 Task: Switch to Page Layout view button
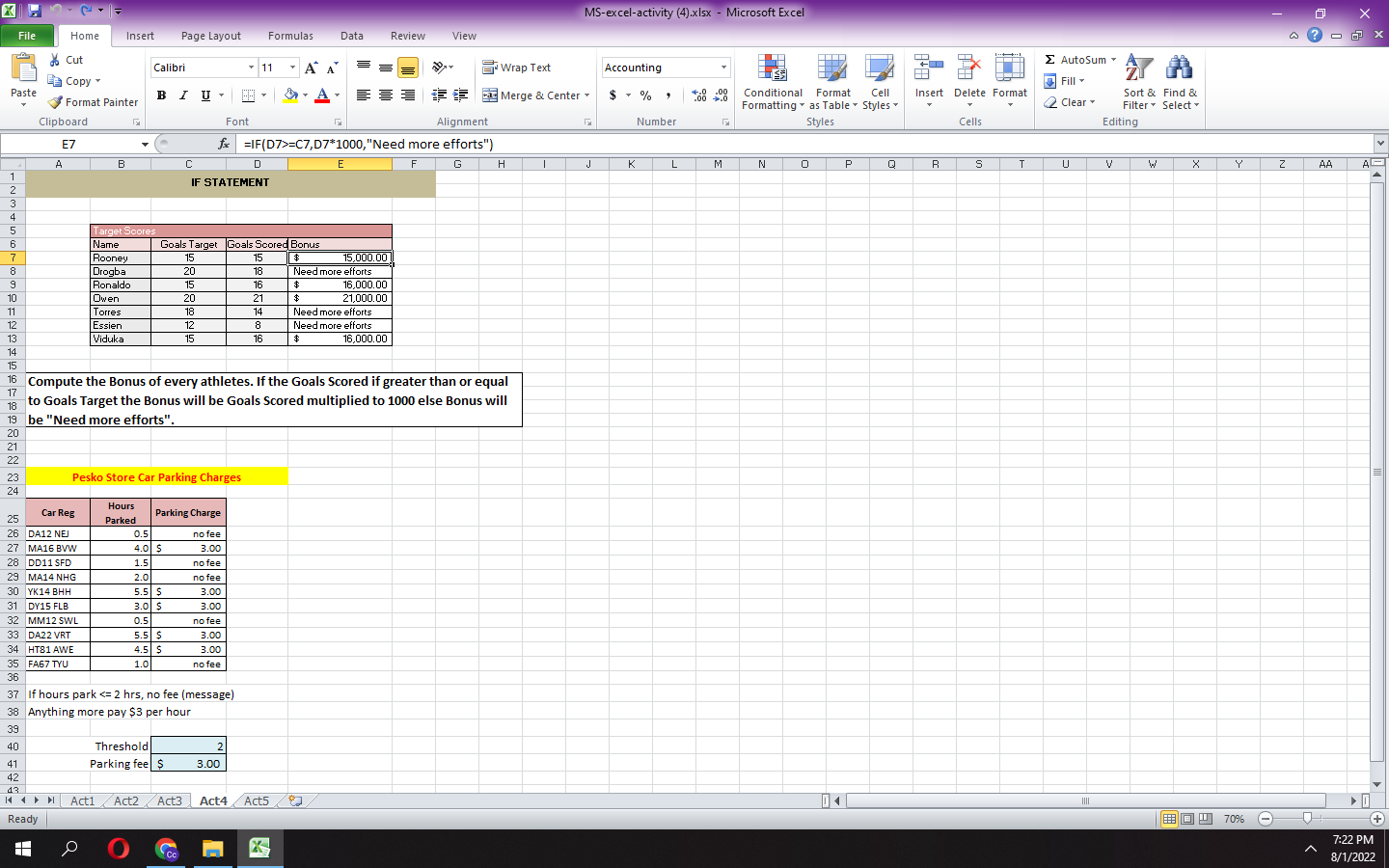(1187, 819)
